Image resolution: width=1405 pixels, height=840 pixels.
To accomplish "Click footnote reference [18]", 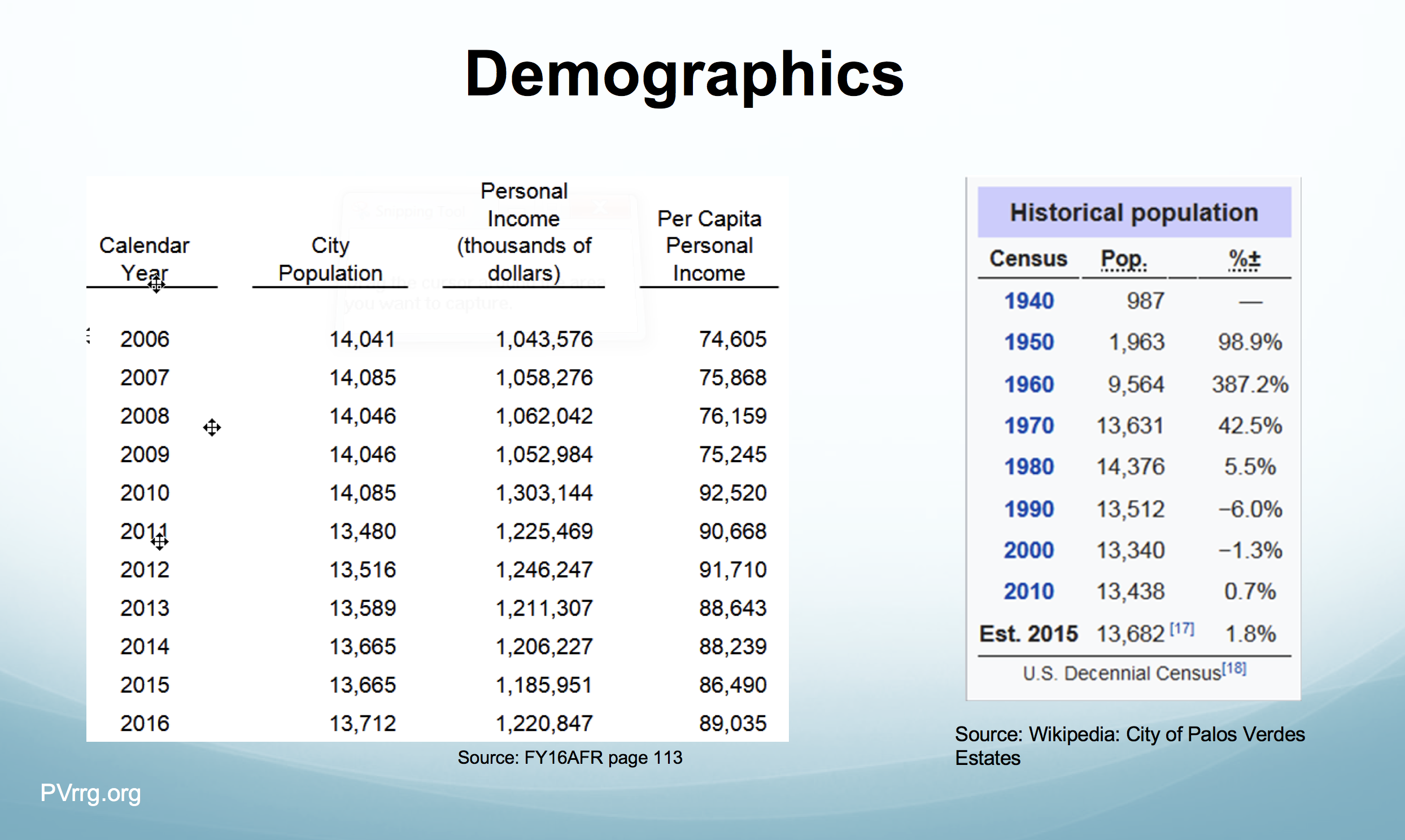I will coord(1234,668).
